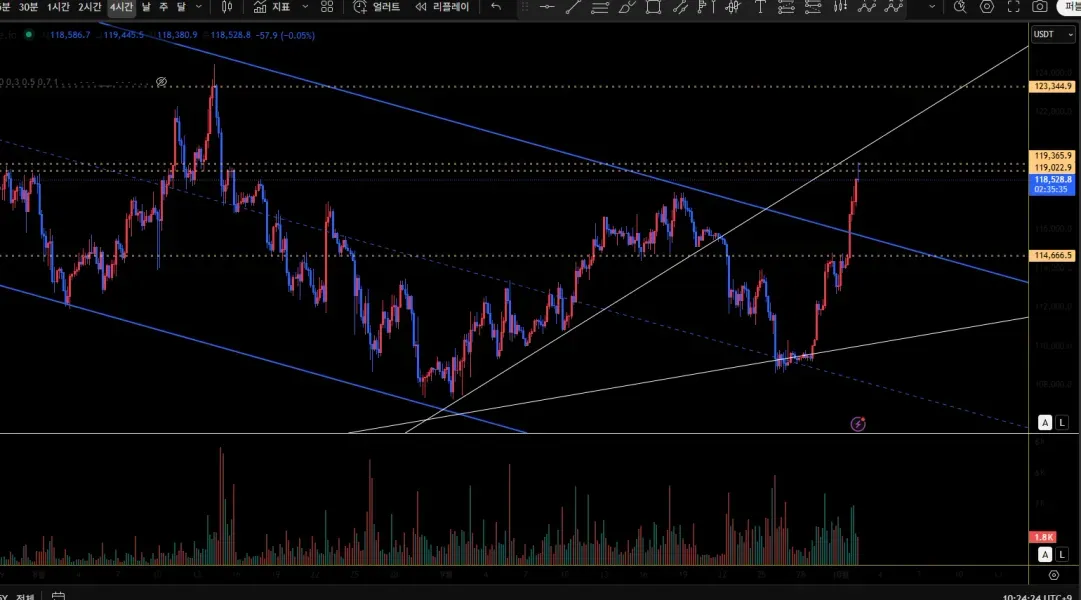Select the parallel channel drawing tool
This screenshot has height=600, width=1081.
pos(680,7)
